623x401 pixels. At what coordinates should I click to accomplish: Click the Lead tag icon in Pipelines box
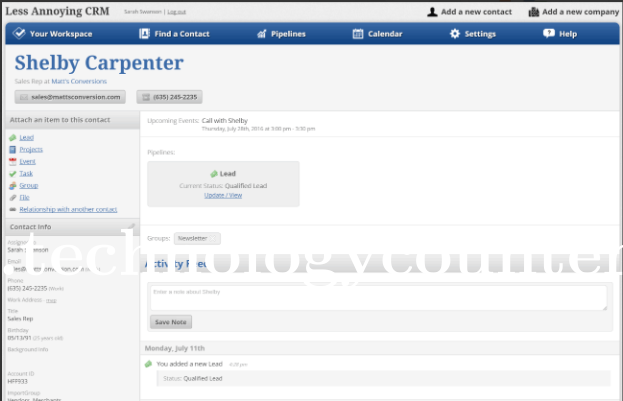click(214, 174)
